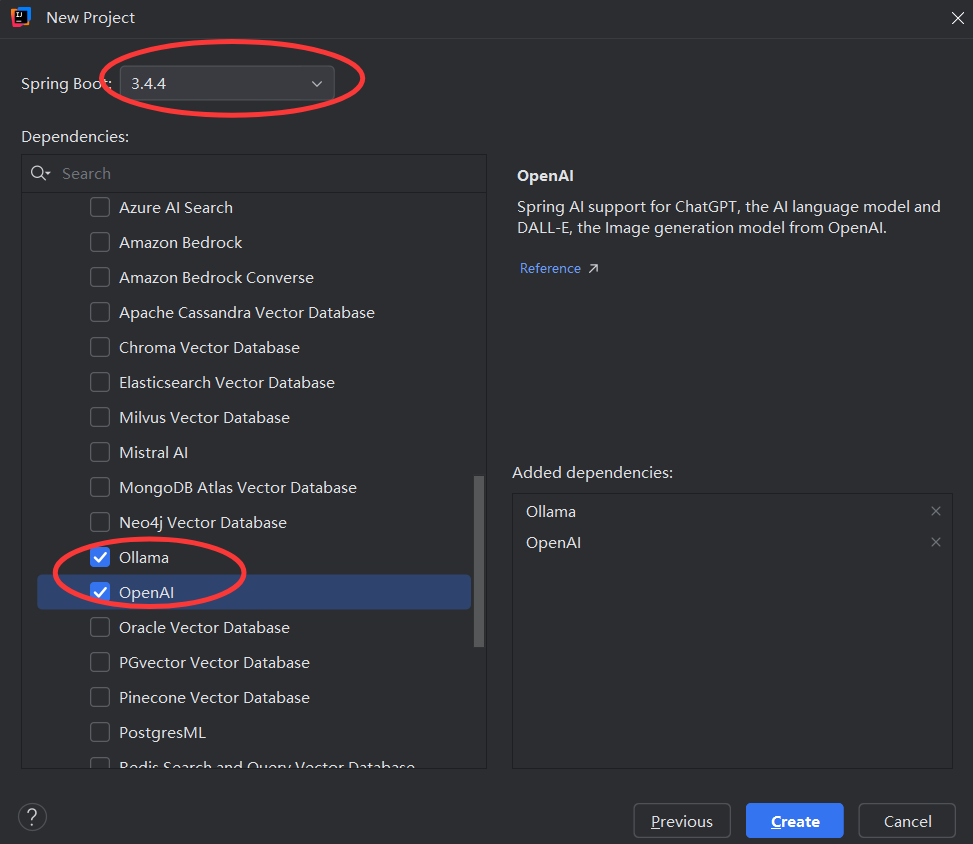
Task: Remove OpenAI from added dependencies
Action: coord(936,542)
